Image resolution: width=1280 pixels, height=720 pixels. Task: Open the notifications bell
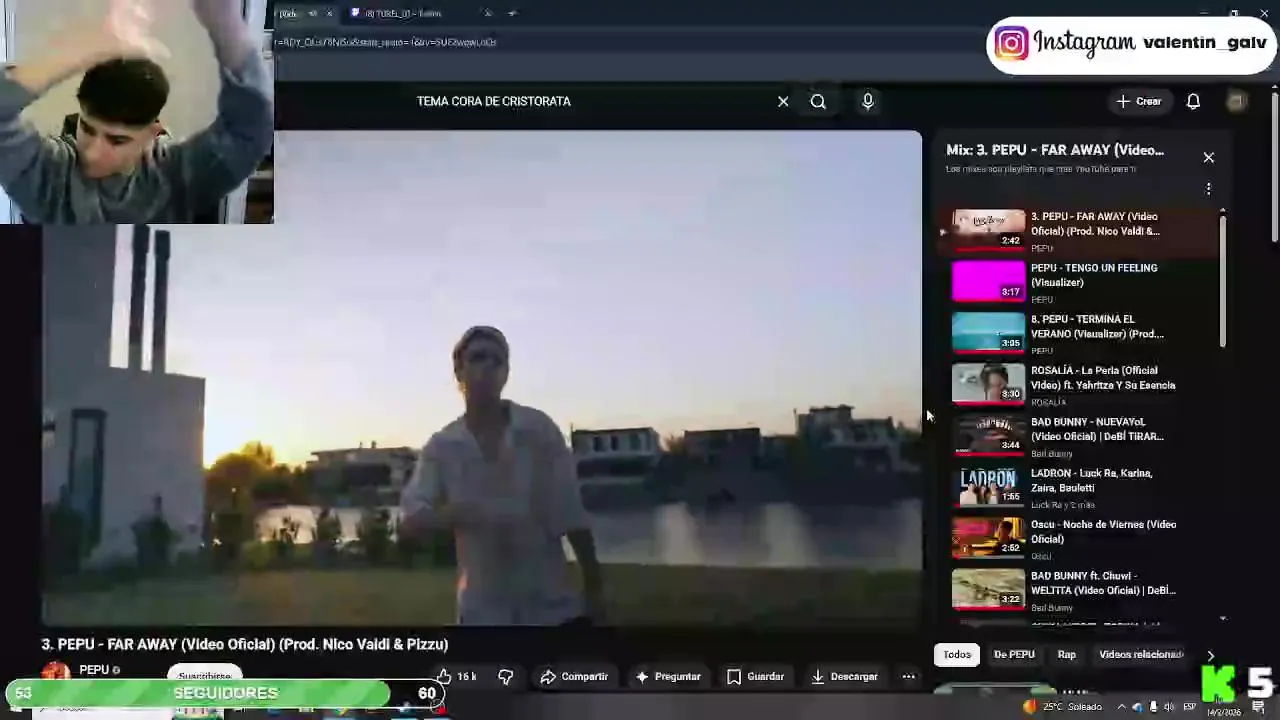(1193, 101)
